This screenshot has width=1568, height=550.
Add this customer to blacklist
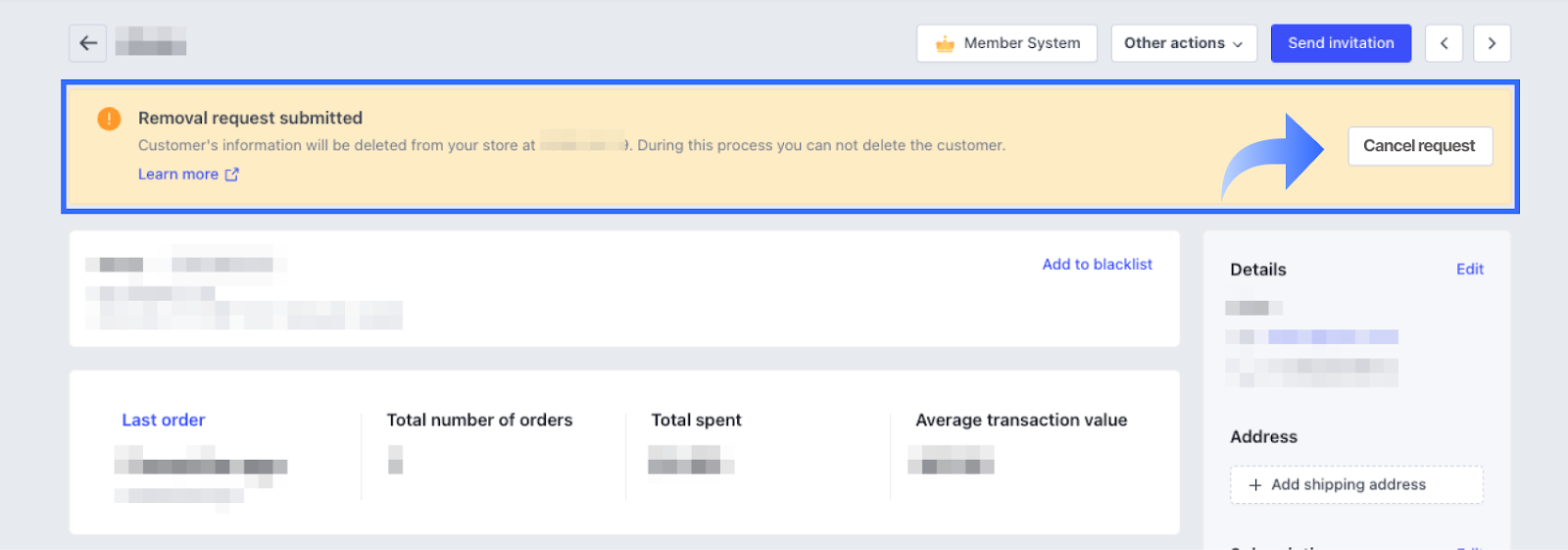tap(1097, 265)
